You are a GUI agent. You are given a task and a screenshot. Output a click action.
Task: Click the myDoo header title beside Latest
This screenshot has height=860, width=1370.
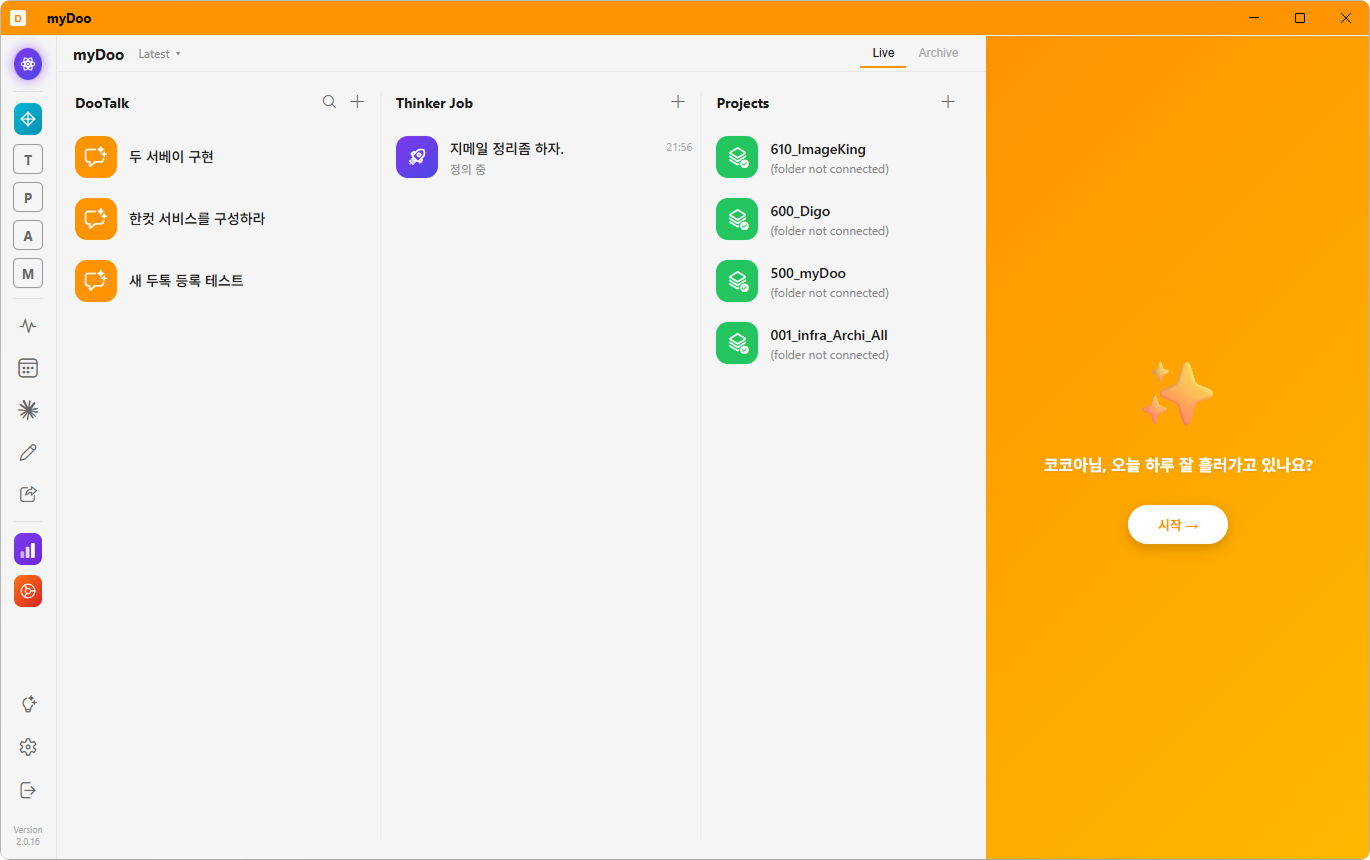tap(98, 54)
